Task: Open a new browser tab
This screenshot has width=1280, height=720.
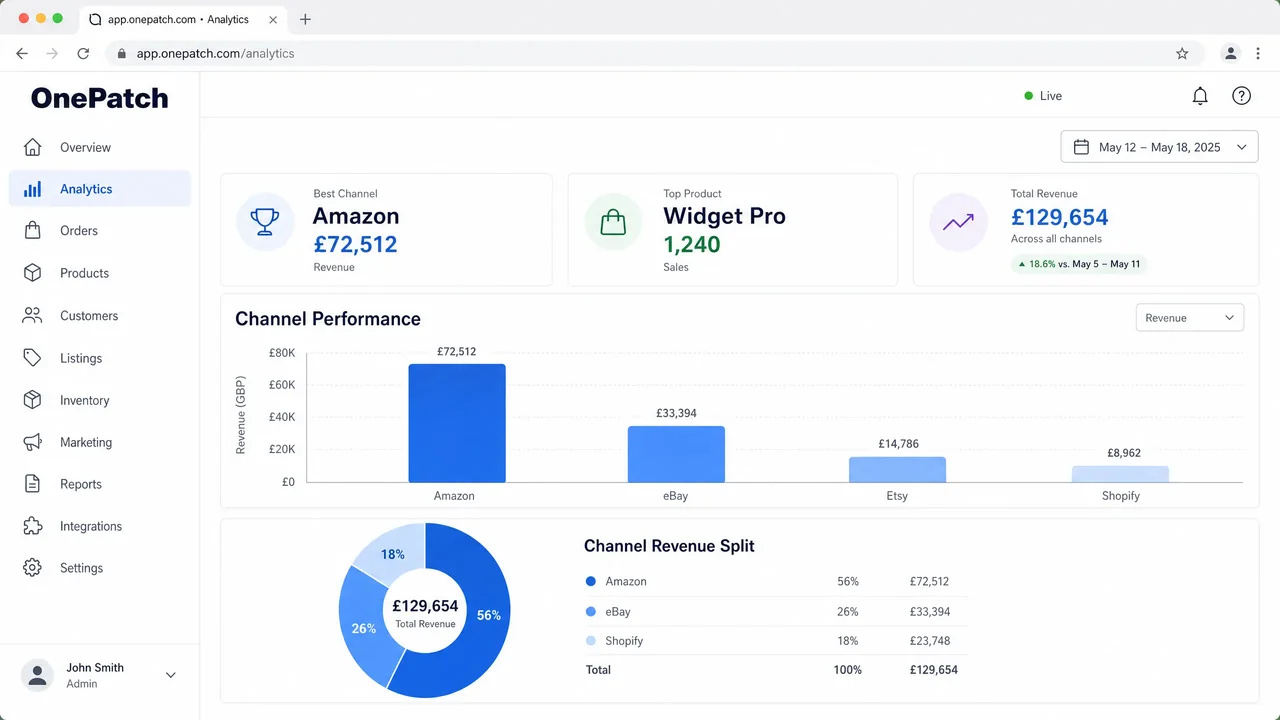Action: click(305, 19)
